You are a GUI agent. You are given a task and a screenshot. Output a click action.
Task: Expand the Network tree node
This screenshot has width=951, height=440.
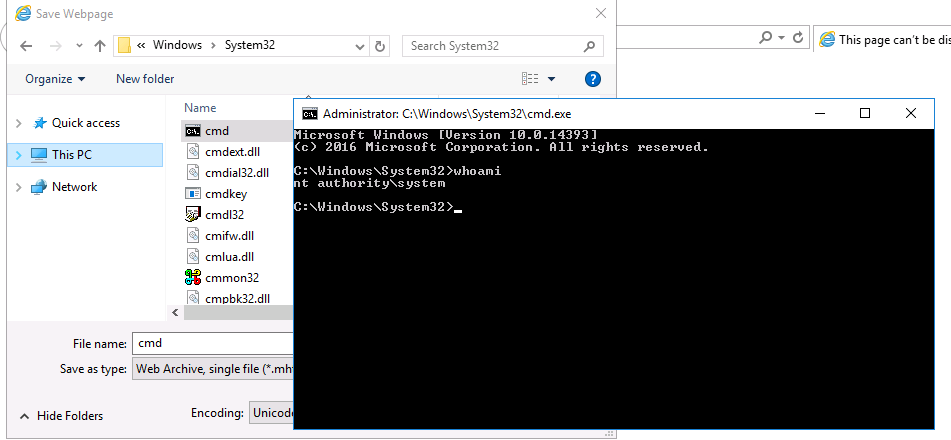(x=19, y=187)
